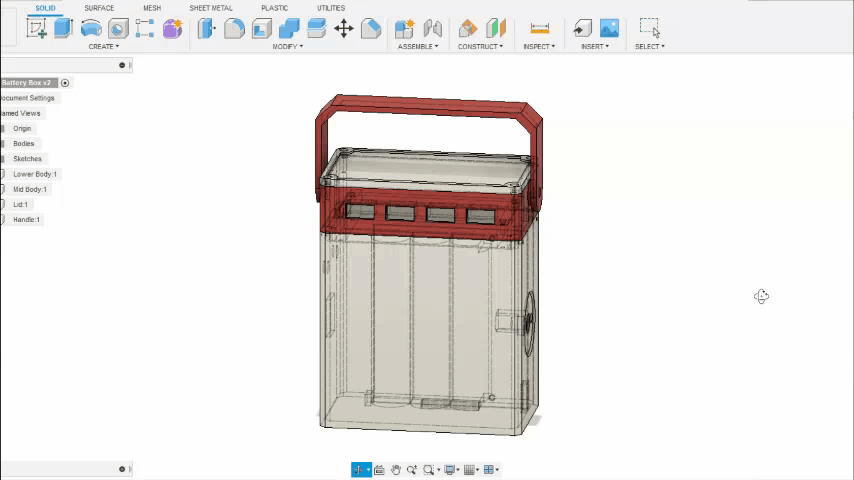Click the Measure tool in Inspect

click(539, 28)
